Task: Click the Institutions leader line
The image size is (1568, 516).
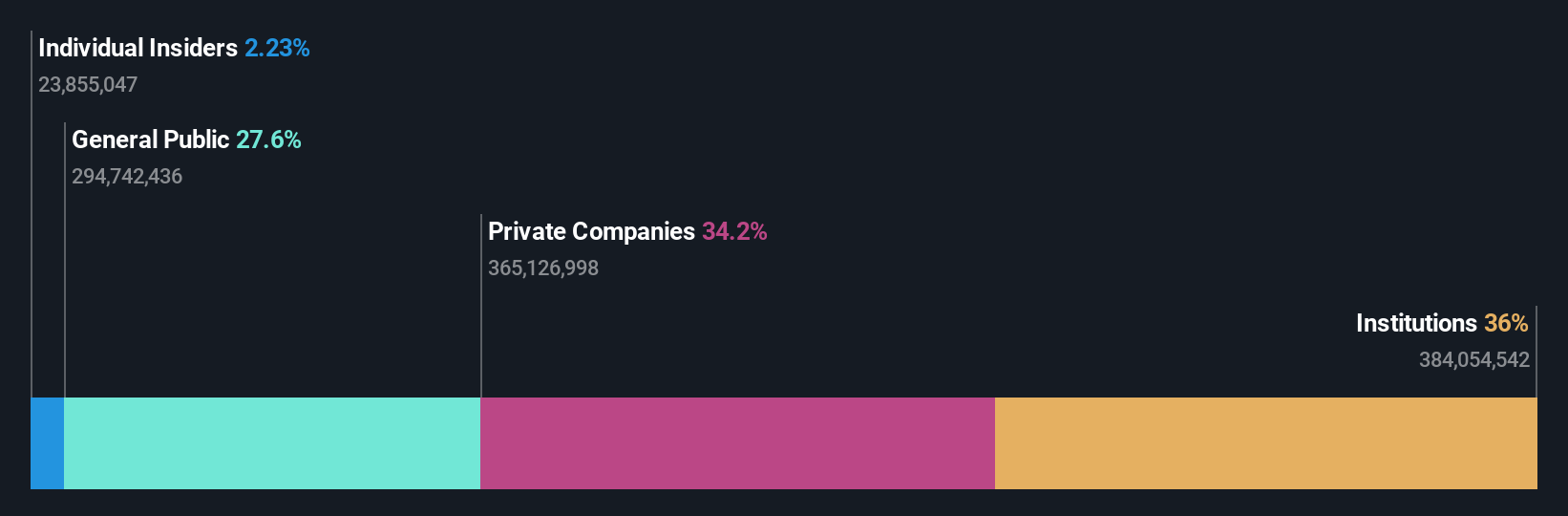Action: click(1536, 352)
